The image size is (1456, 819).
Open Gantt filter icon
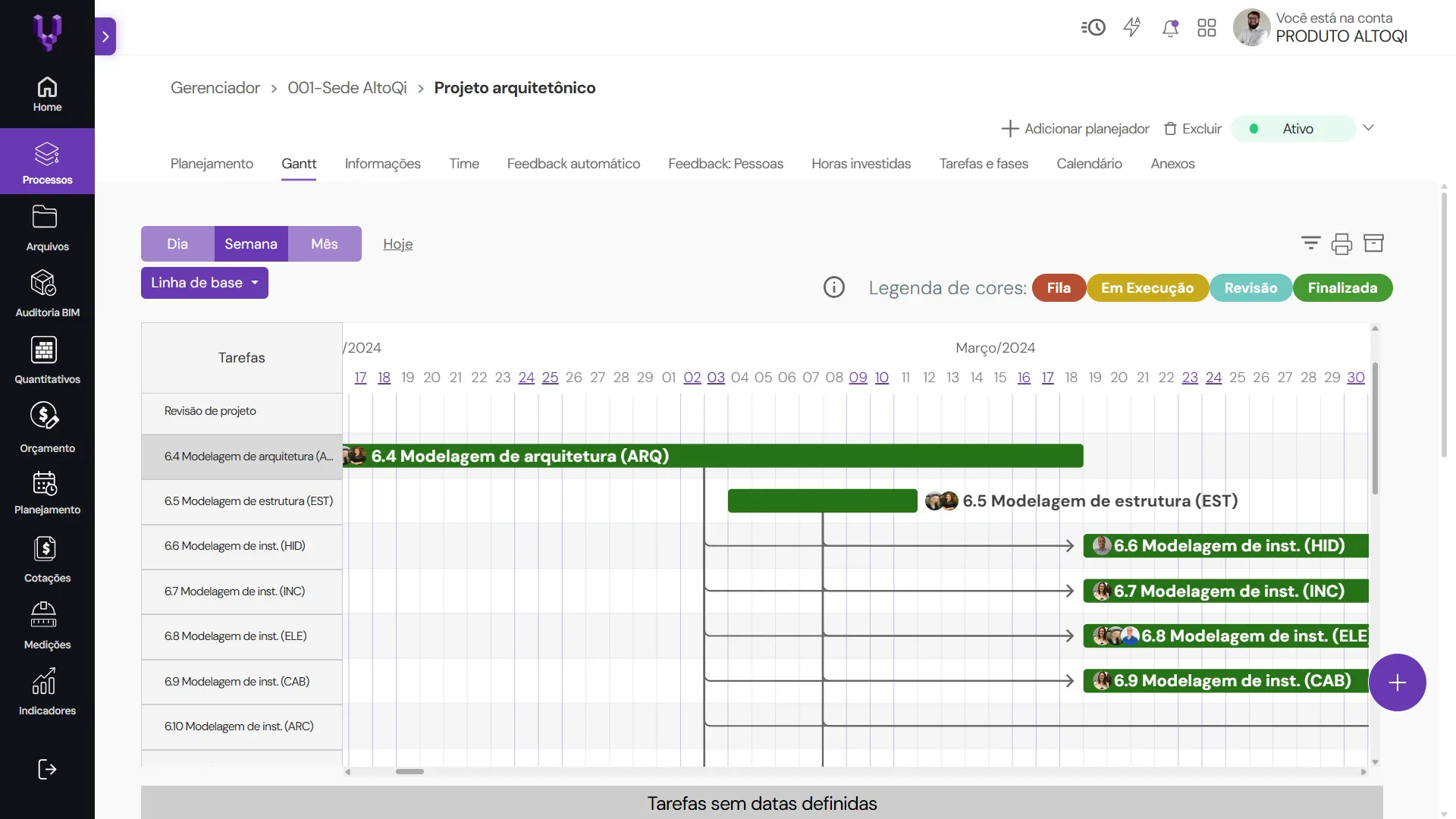tap(1310, 243)
